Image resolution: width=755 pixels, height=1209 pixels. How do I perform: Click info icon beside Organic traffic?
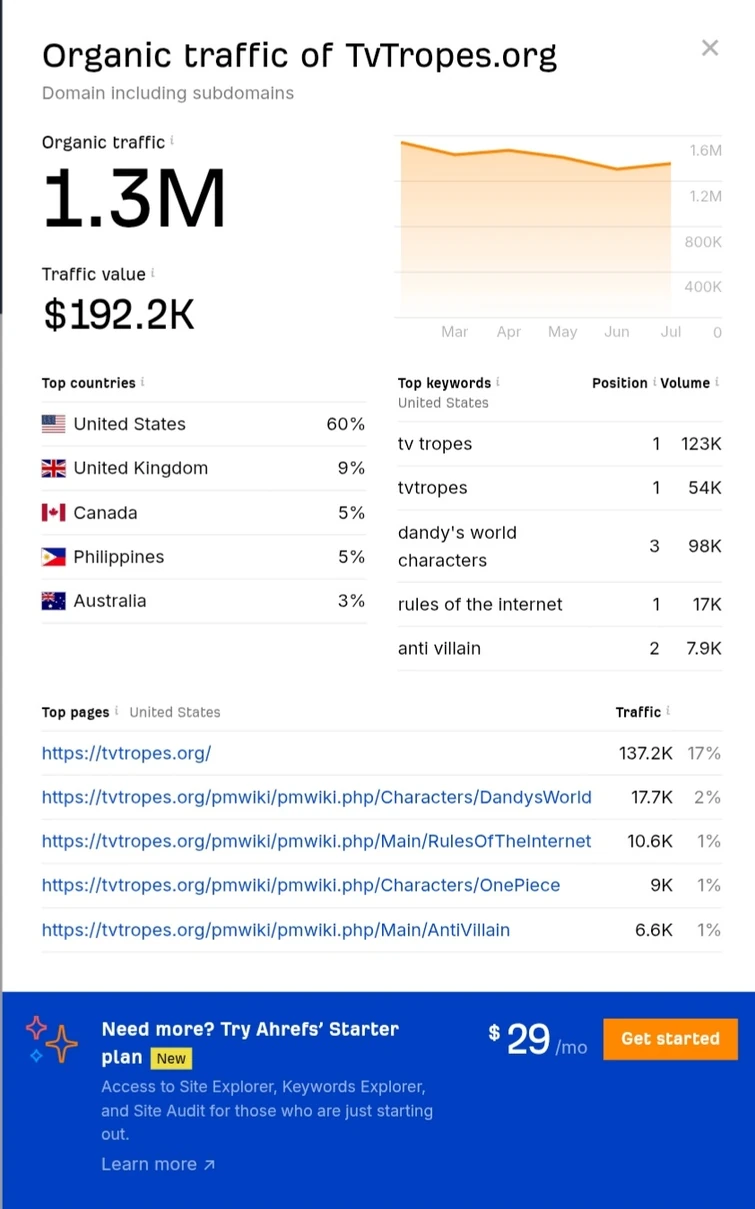coord(172,141)
